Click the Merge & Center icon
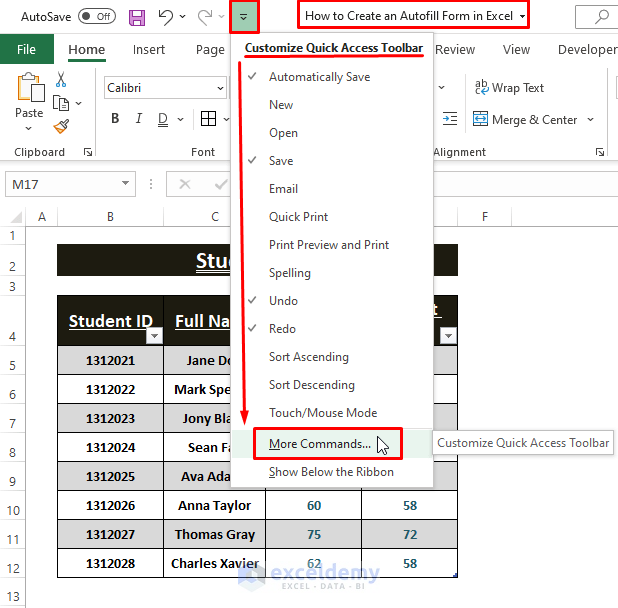The height and width of the screenshot is (608, 618). 480,119
